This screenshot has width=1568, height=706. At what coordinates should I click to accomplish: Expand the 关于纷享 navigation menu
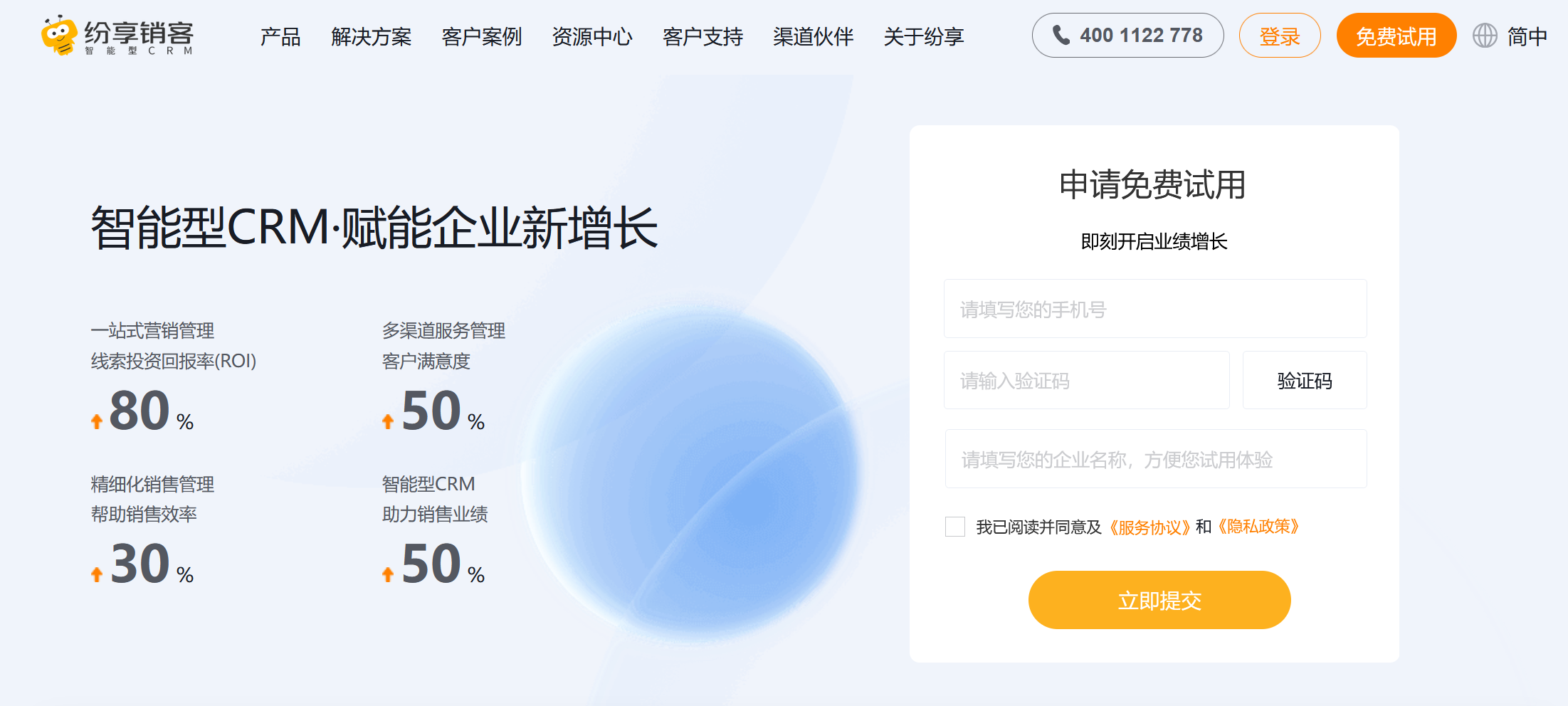pyautogui.click(x=923, y=36)
